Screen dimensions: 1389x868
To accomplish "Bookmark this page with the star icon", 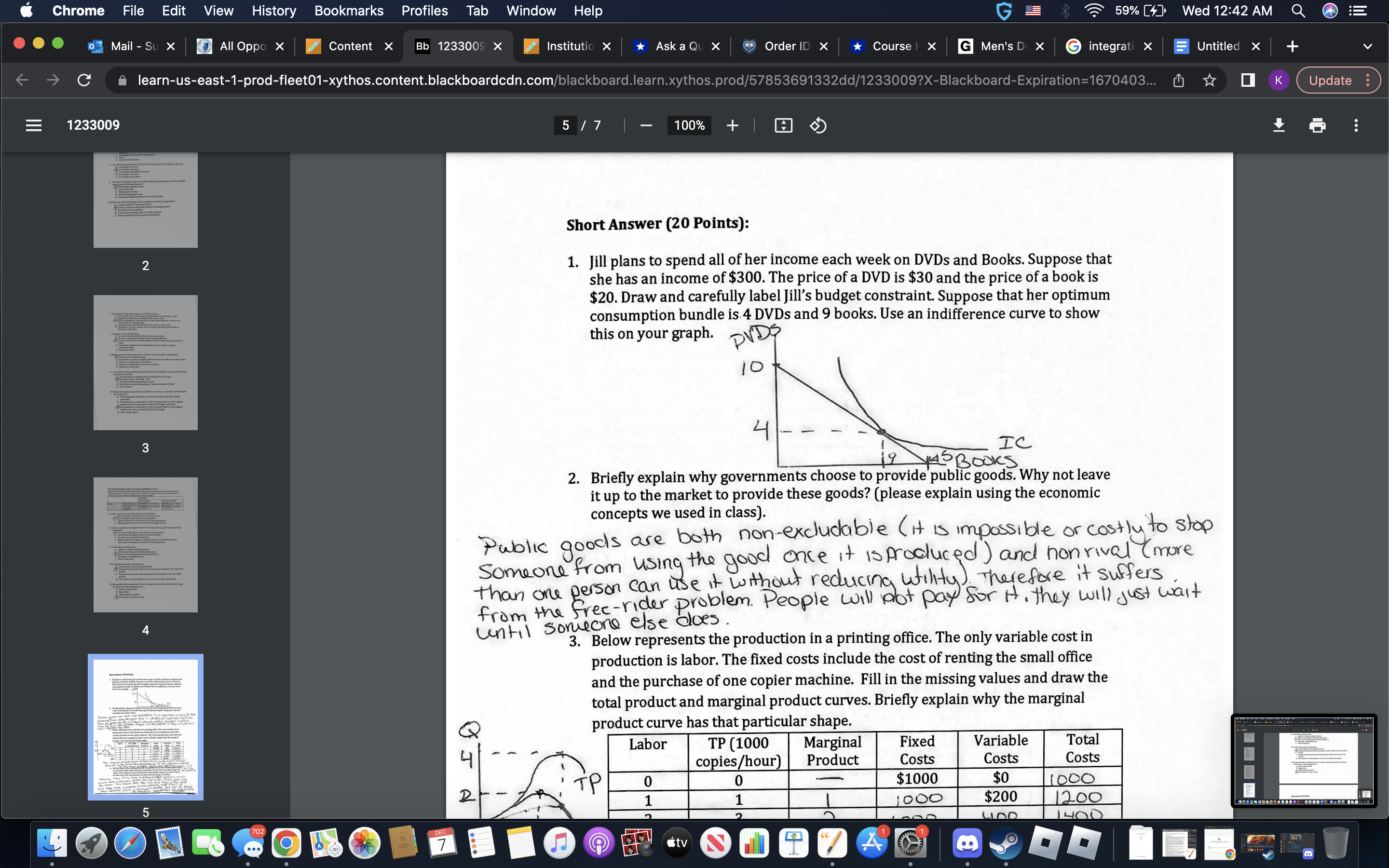I will click(x=1210, y=80).
